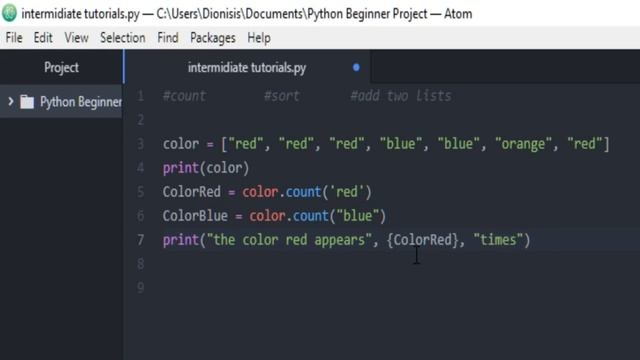Open the Selection menu
Screen dimensions: 640x360
click(x=122, y=38)
